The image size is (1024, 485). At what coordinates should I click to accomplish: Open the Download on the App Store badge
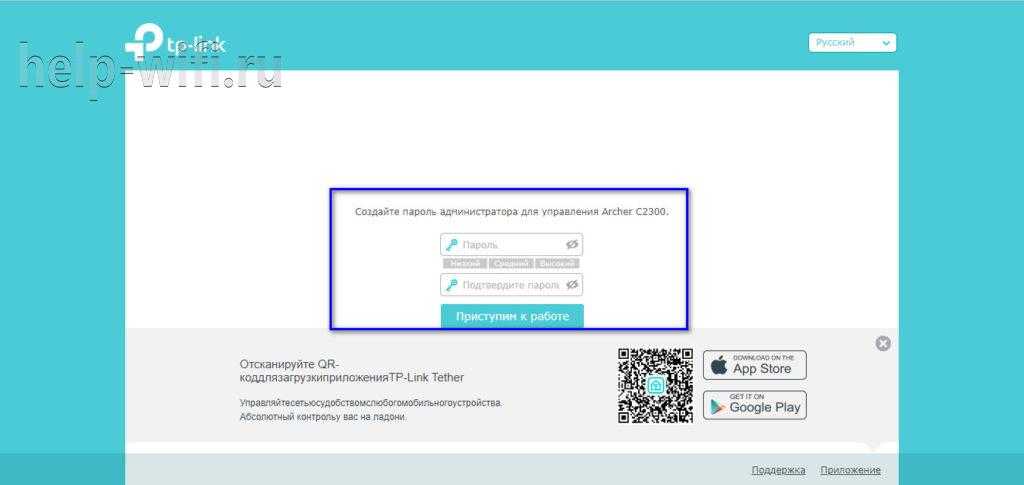pos(755,365)
